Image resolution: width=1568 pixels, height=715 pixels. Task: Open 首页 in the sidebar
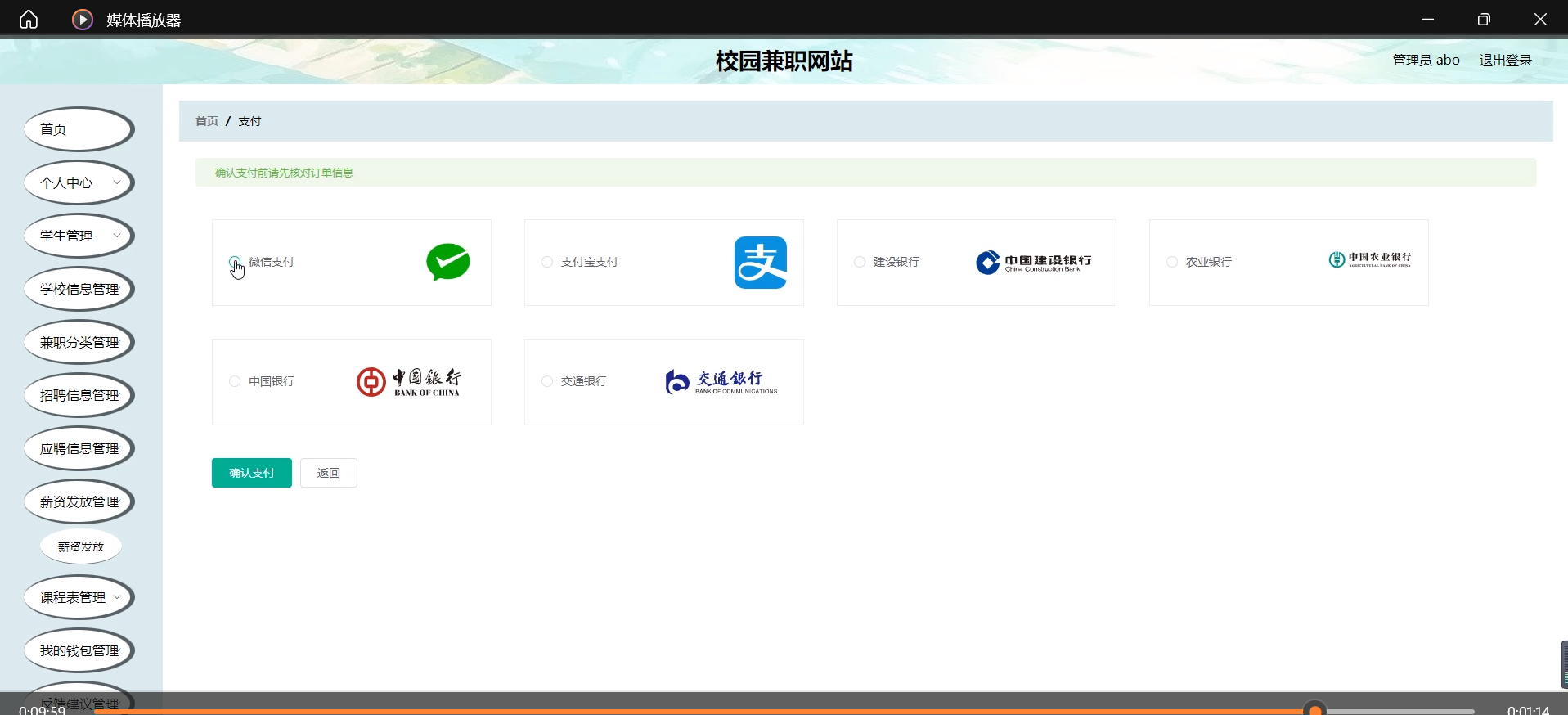[x=79, y=129]
